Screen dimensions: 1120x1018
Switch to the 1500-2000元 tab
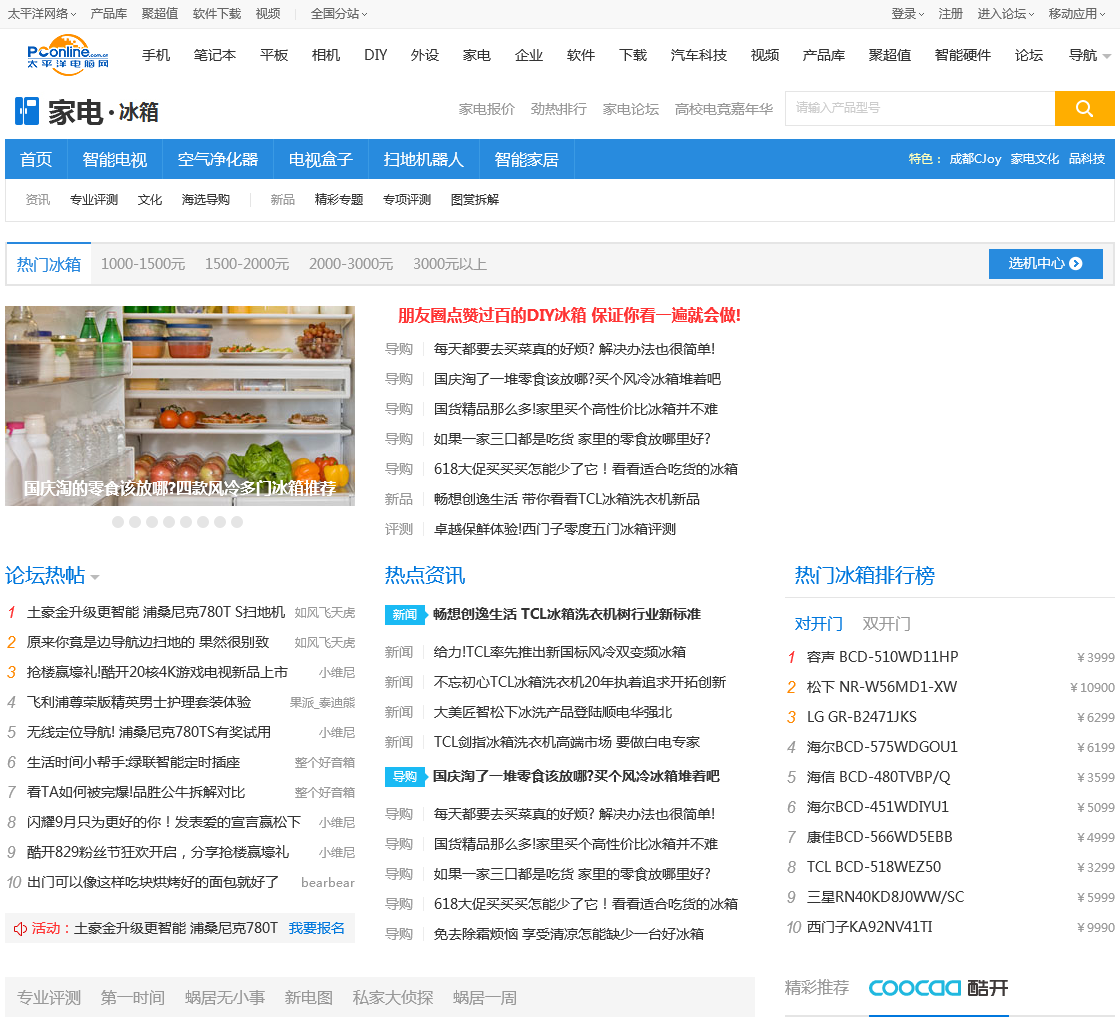tap(246, 264)
